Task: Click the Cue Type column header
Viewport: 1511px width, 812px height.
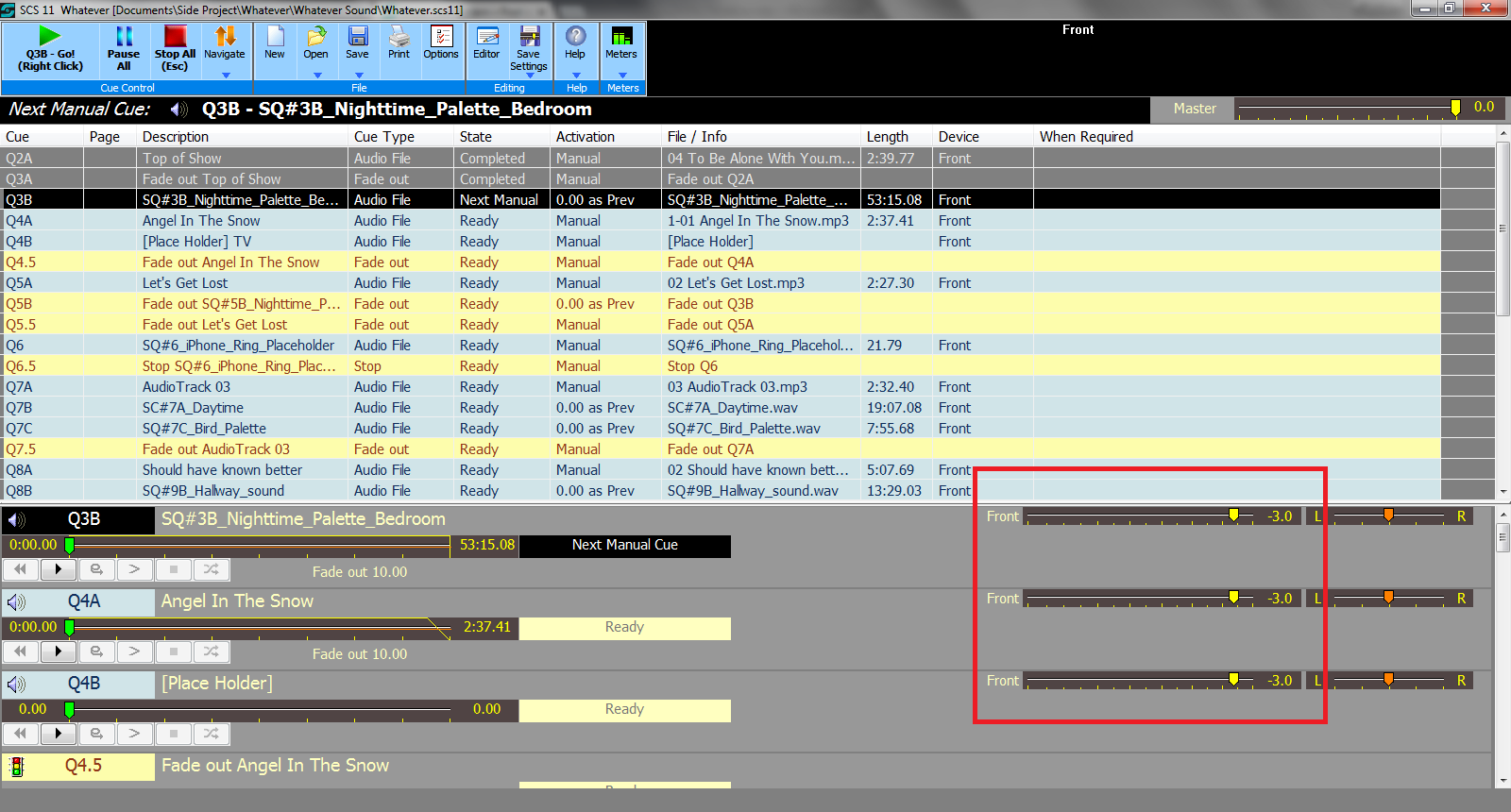Action: coord(384,137)
